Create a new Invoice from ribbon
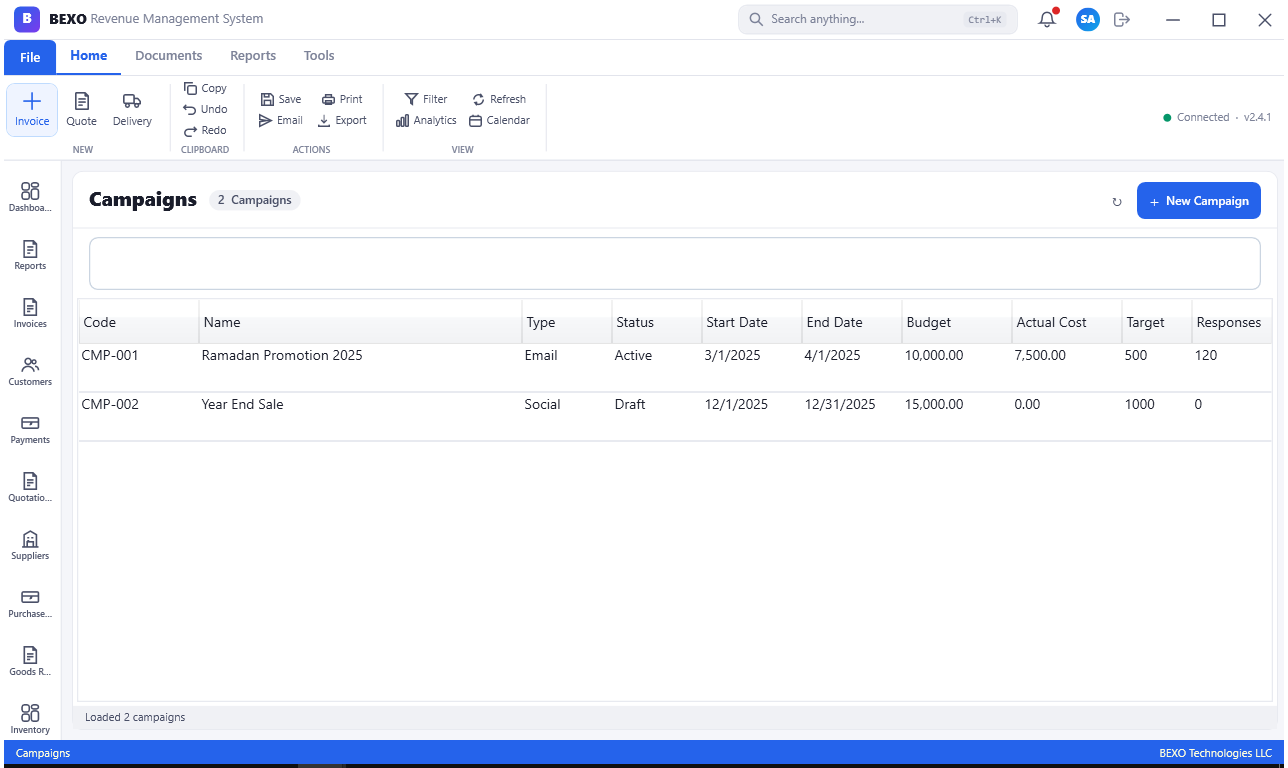Image resolution: width=1288 pixels, height=768 pixels. click(x=32, y=110)
